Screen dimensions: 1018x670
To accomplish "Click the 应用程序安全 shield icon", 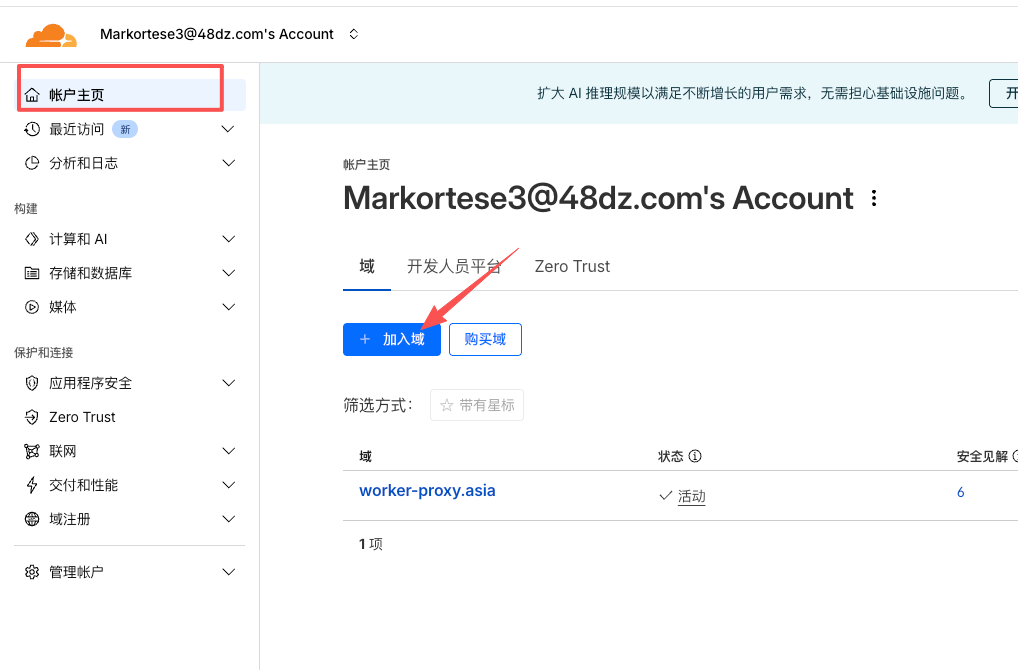I will coord(32,383).
